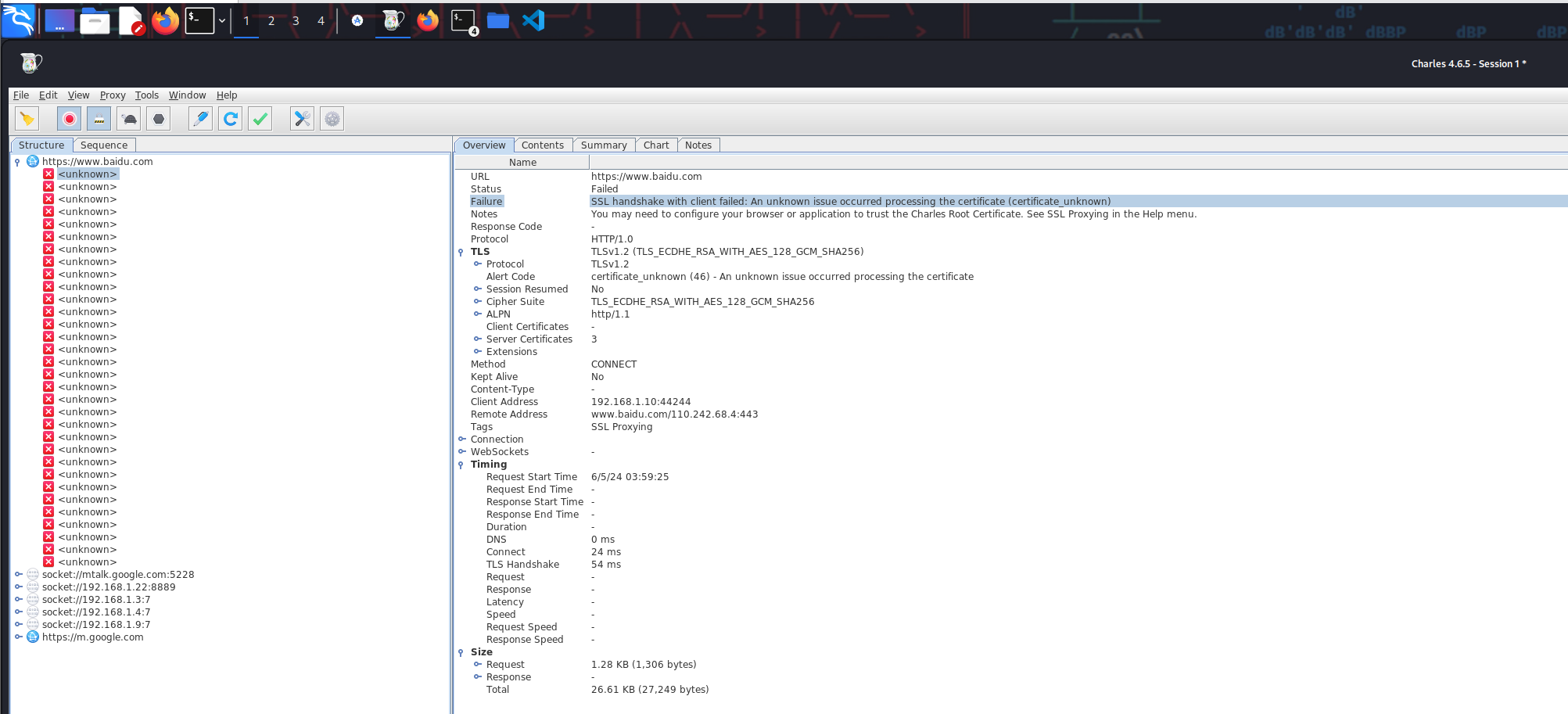Open the Help menu
Screen dimensions: 1568x714
pyautogui.click(x=227, y=95)
